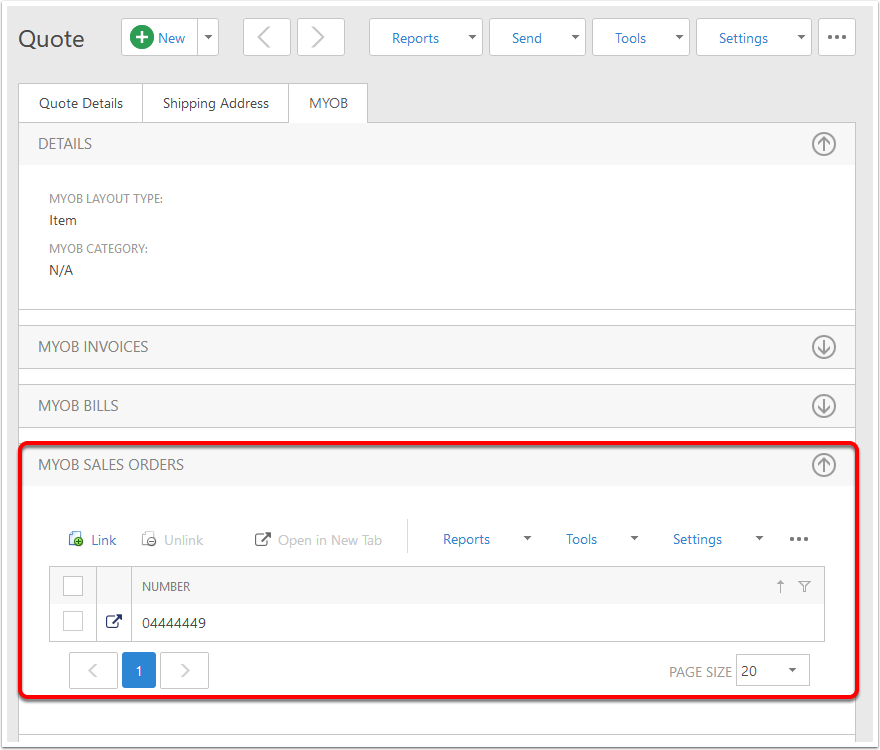Viewport: 880px width, 750px height.
Task: Open the top Tools dropdown
Action: tap(640, 38)
